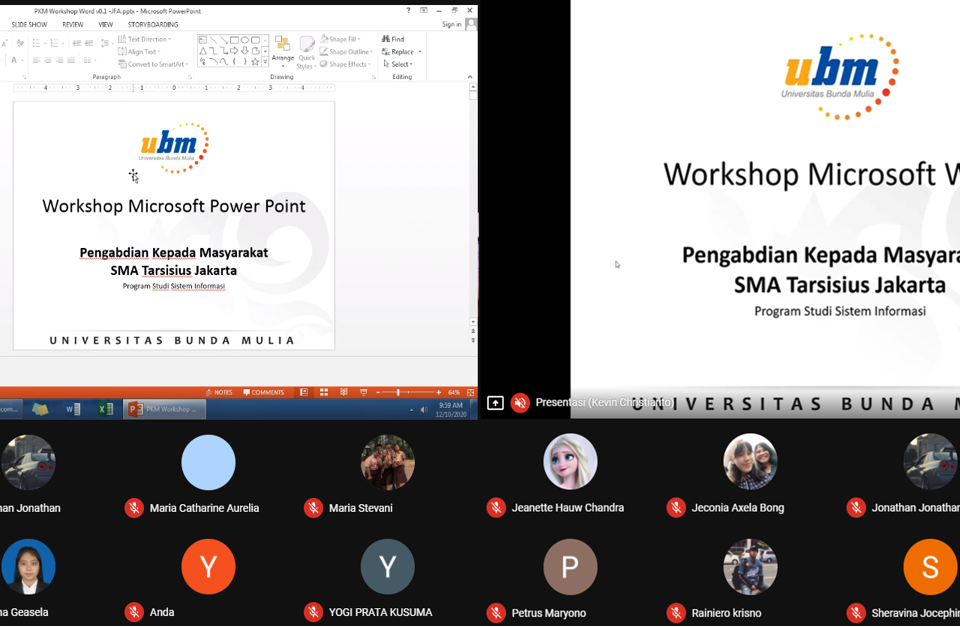Select the 5-Point Star shape
The height and width of the screenshot is (627, 960).
(255, 61)
